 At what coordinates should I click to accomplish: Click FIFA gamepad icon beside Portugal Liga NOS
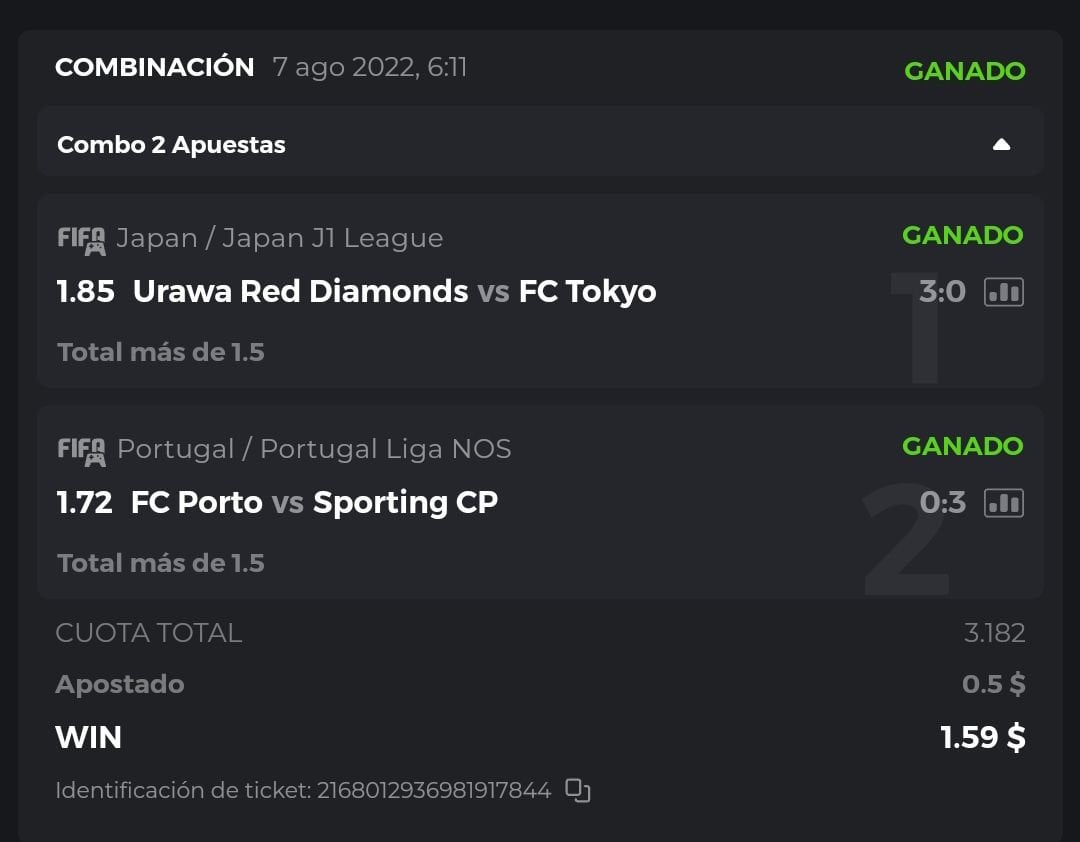pos(81,452)
